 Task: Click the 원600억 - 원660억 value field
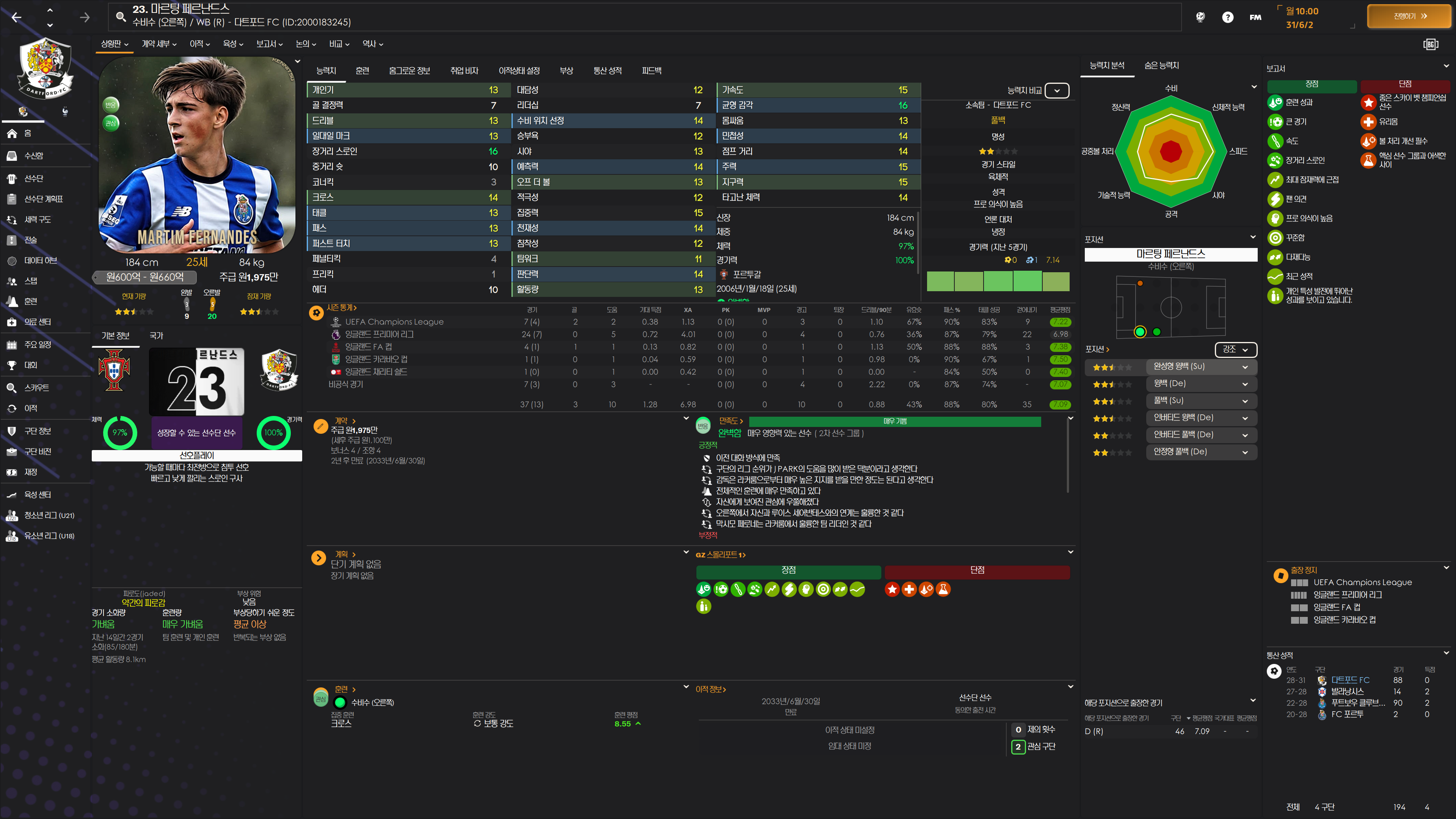tap(145, 278)
